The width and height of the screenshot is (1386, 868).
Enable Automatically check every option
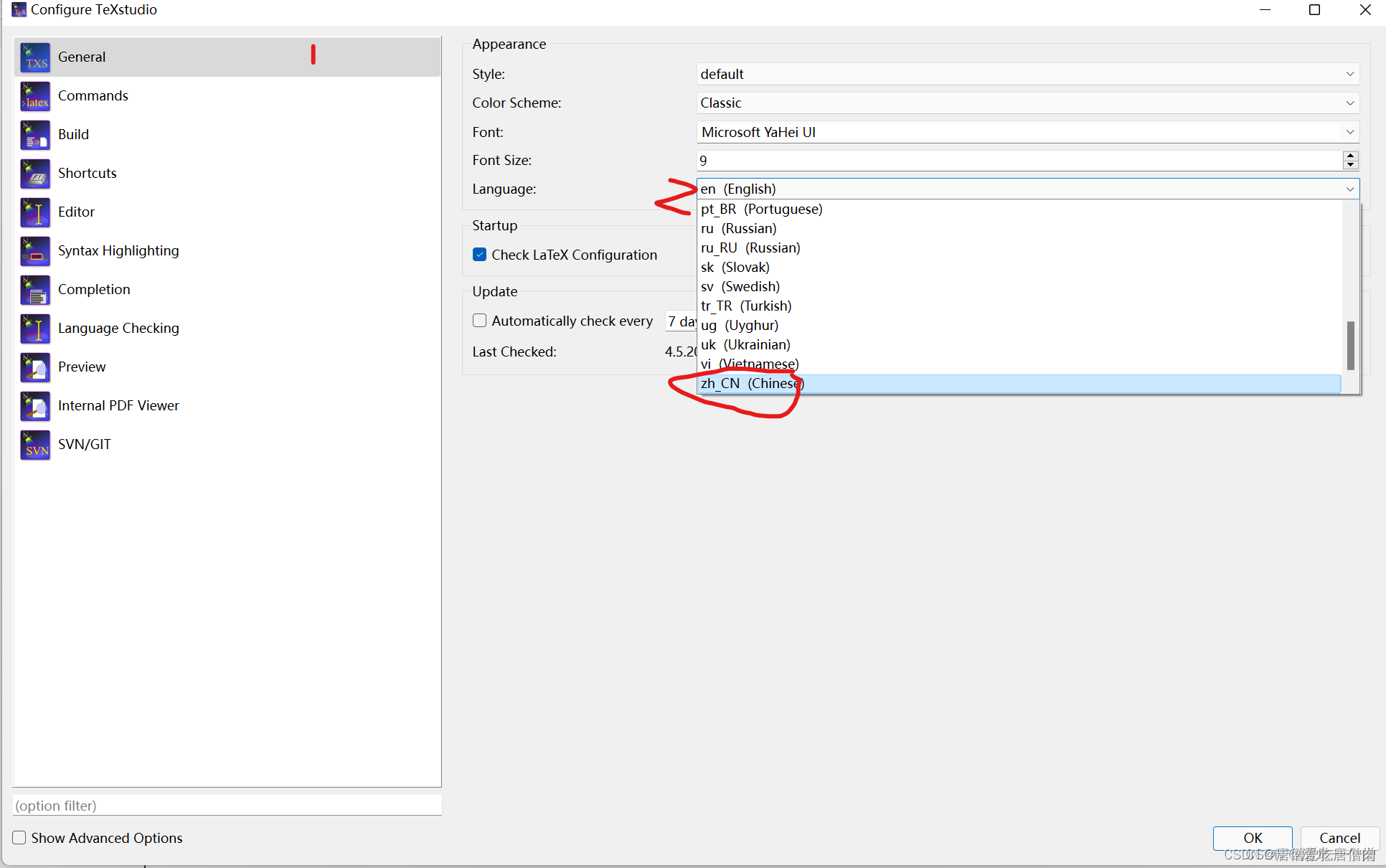(x=480, y=321)
